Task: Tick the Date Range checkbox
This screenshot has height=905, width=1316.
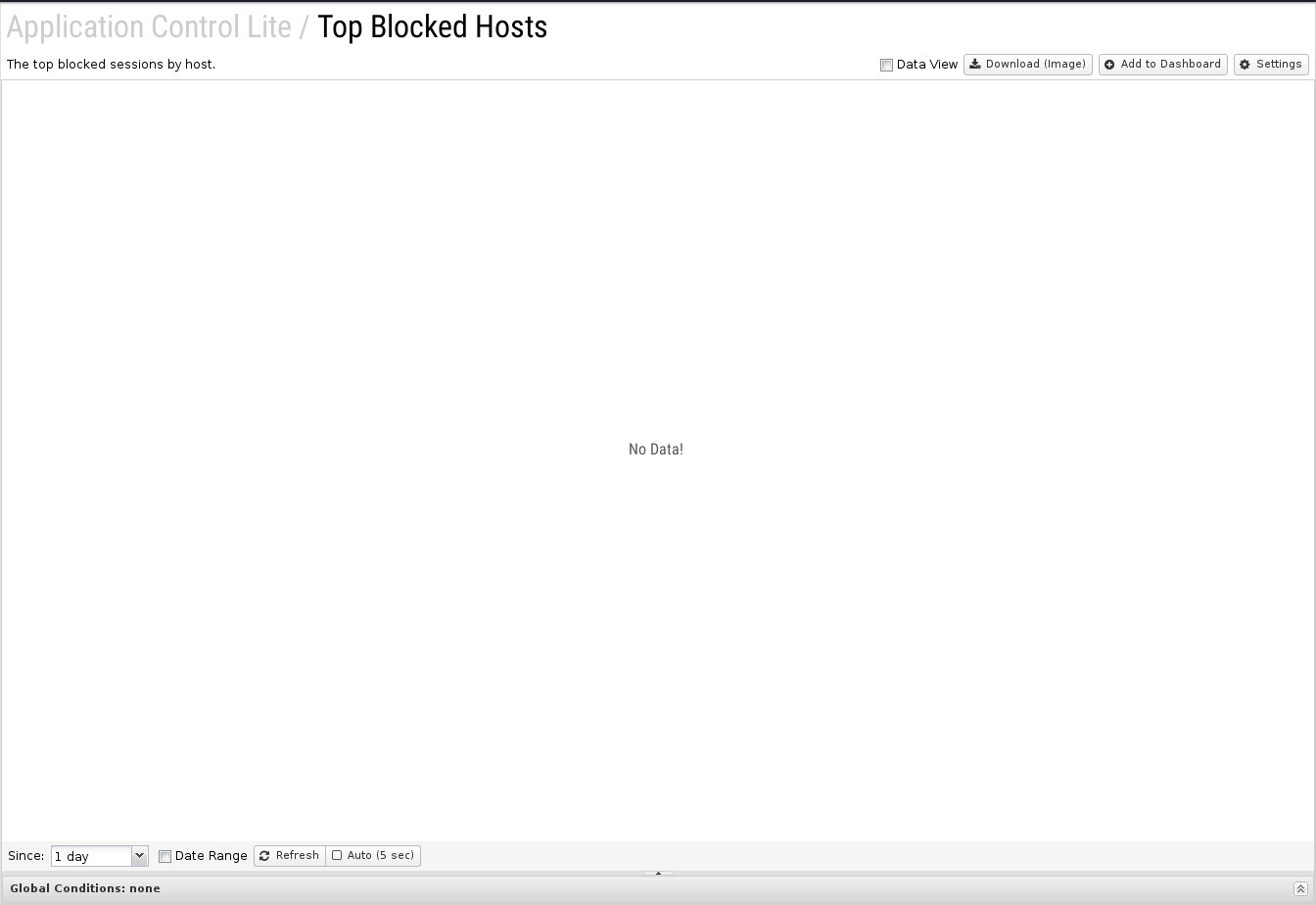Action: (164, 856)
